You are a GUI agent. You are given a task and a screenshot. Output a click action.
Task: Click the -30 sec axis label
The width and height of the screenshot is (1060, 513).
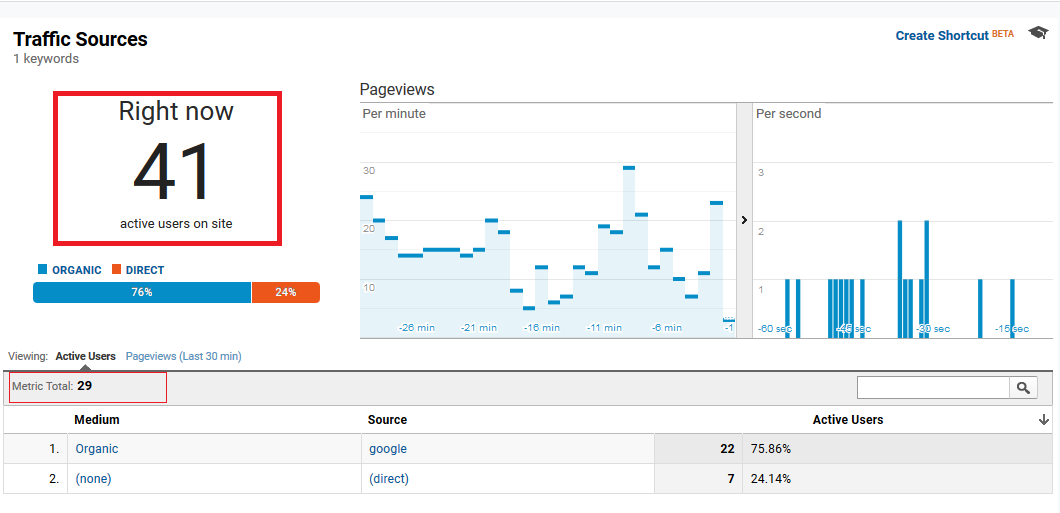pyautogui.click(x=932, y=328)
